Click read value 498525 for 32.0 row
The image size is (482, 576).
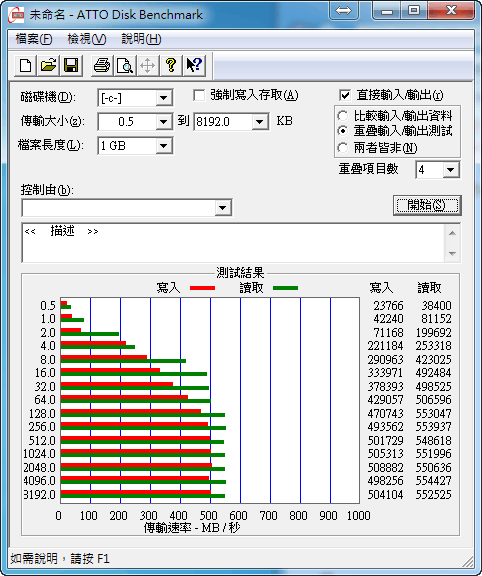coord(434,387)
